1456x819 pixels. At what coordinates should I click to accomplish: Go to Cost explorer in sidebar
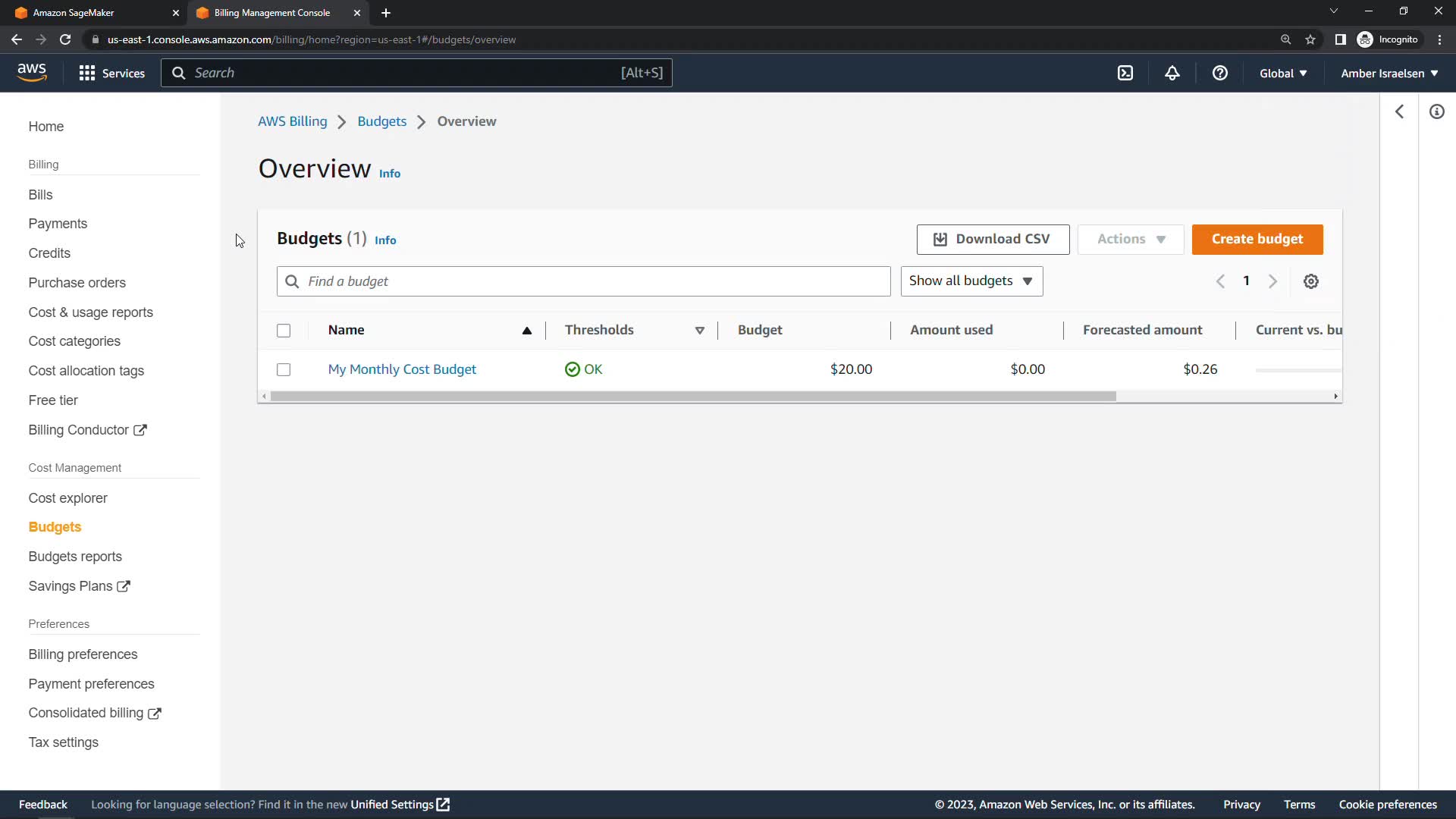pos(67,498)
